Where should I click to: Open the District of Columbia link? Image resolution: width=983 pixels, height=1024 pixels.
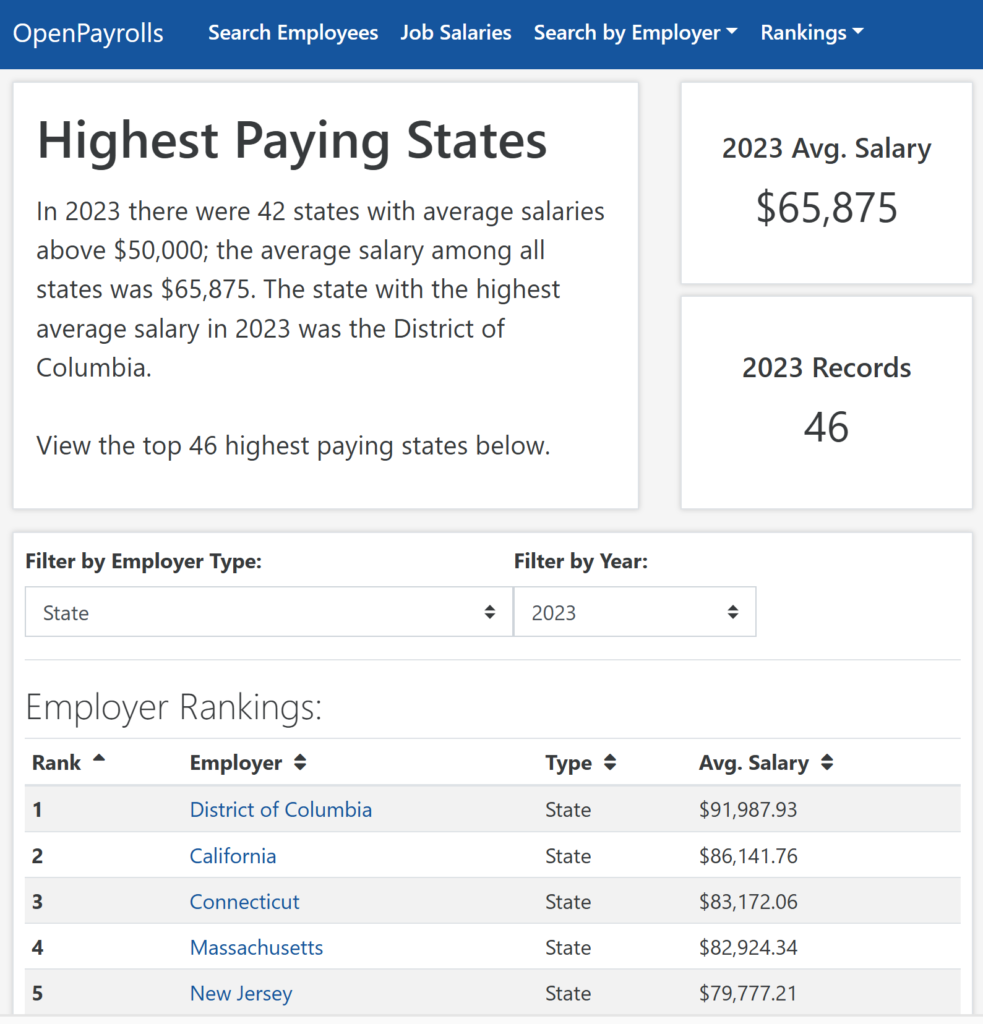[280, 810]
